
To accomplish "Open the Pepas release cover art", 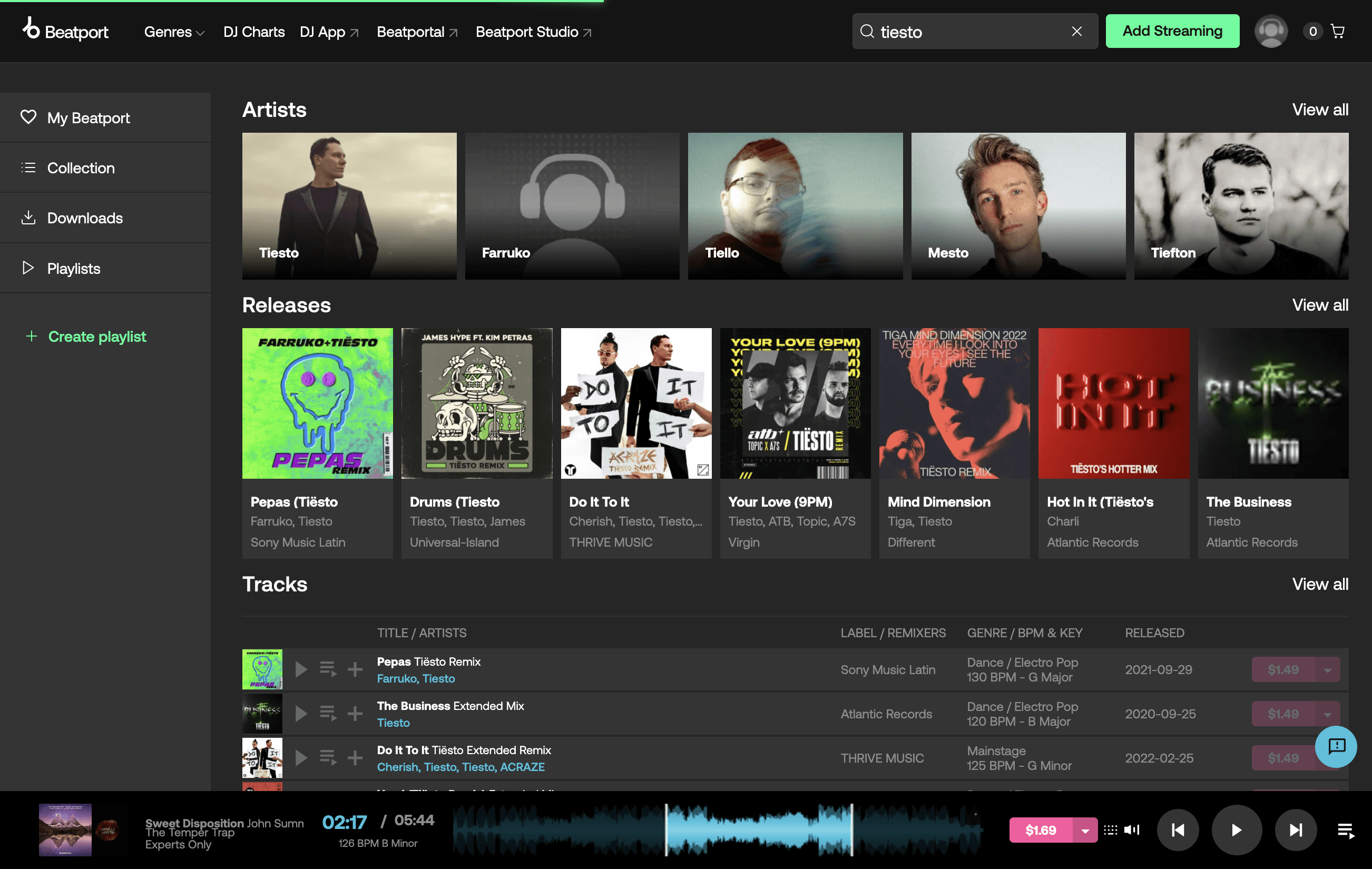I will point(317,403).
